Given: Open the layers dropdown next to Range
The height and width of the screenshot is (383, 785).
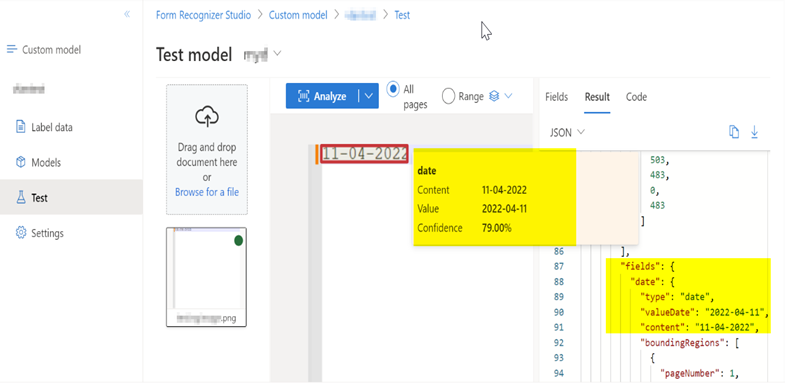Looking at the screenshot, I should tap(501, 96).
